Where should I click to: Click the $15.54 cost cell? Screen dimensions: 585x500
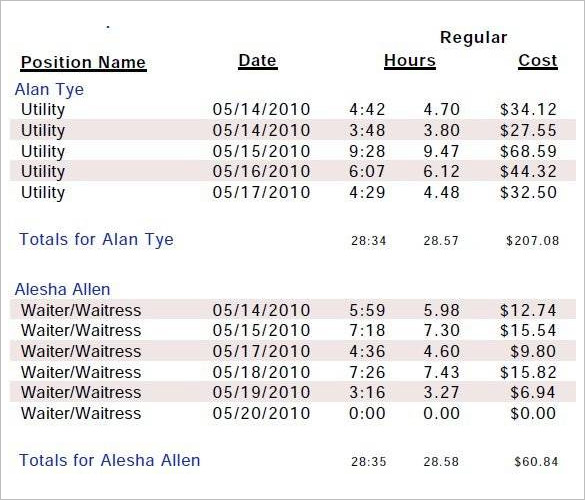click(x=528, y=330)
